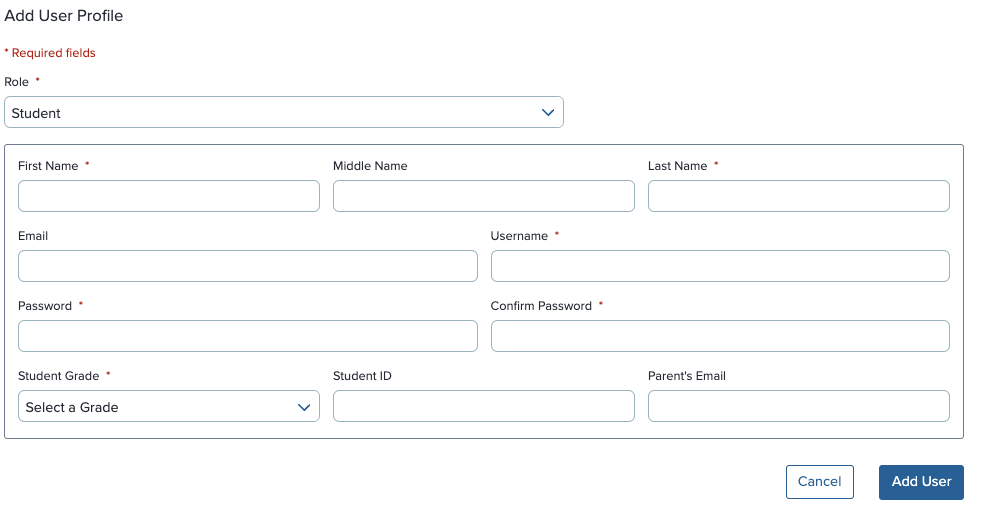Screen dimensions: 987x511
Task: Click the Confirm Password label text
Action: [x=541, y=306]
